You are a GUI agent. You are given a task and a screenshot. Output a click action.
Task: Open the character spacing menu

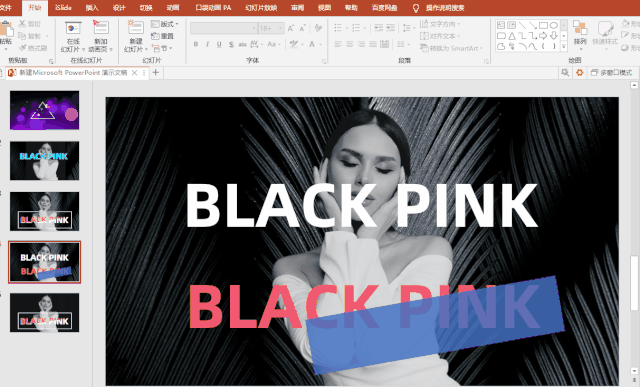pos(256,44)
